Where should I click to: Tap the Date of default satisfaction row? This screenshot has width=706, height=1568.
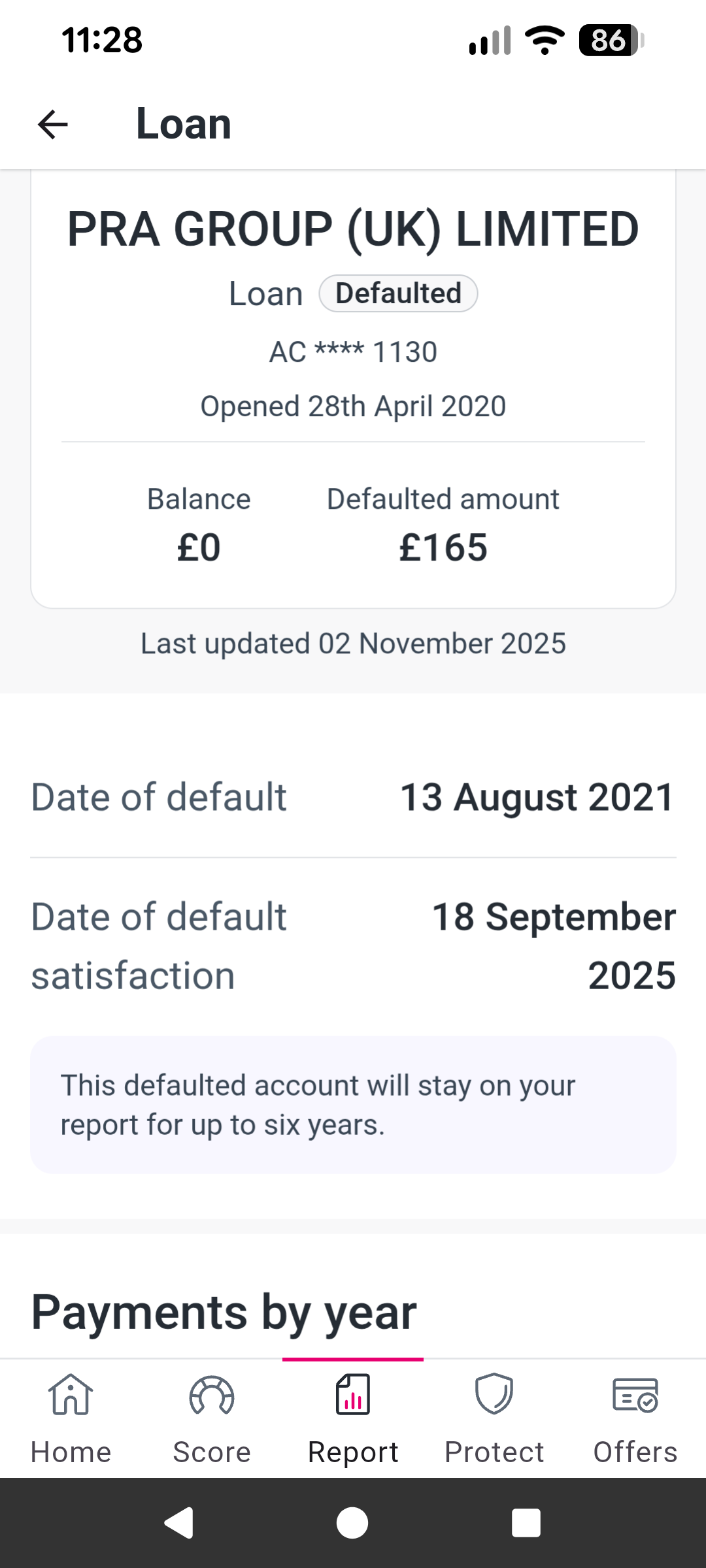(353, 946)
